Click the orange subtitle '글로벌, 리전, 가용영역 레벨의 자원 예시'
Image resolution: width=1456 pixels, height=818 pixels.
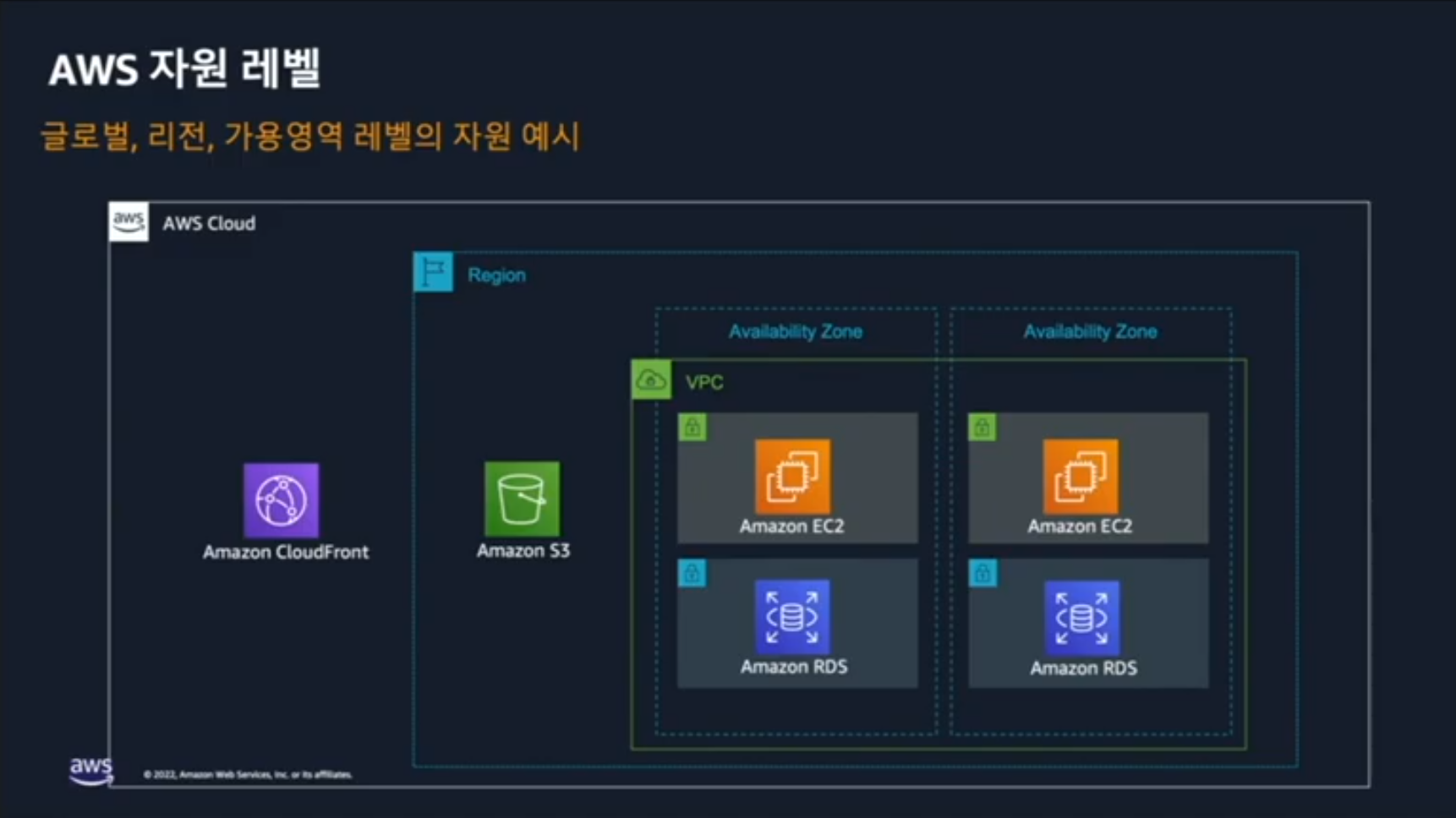click(310, 136)
